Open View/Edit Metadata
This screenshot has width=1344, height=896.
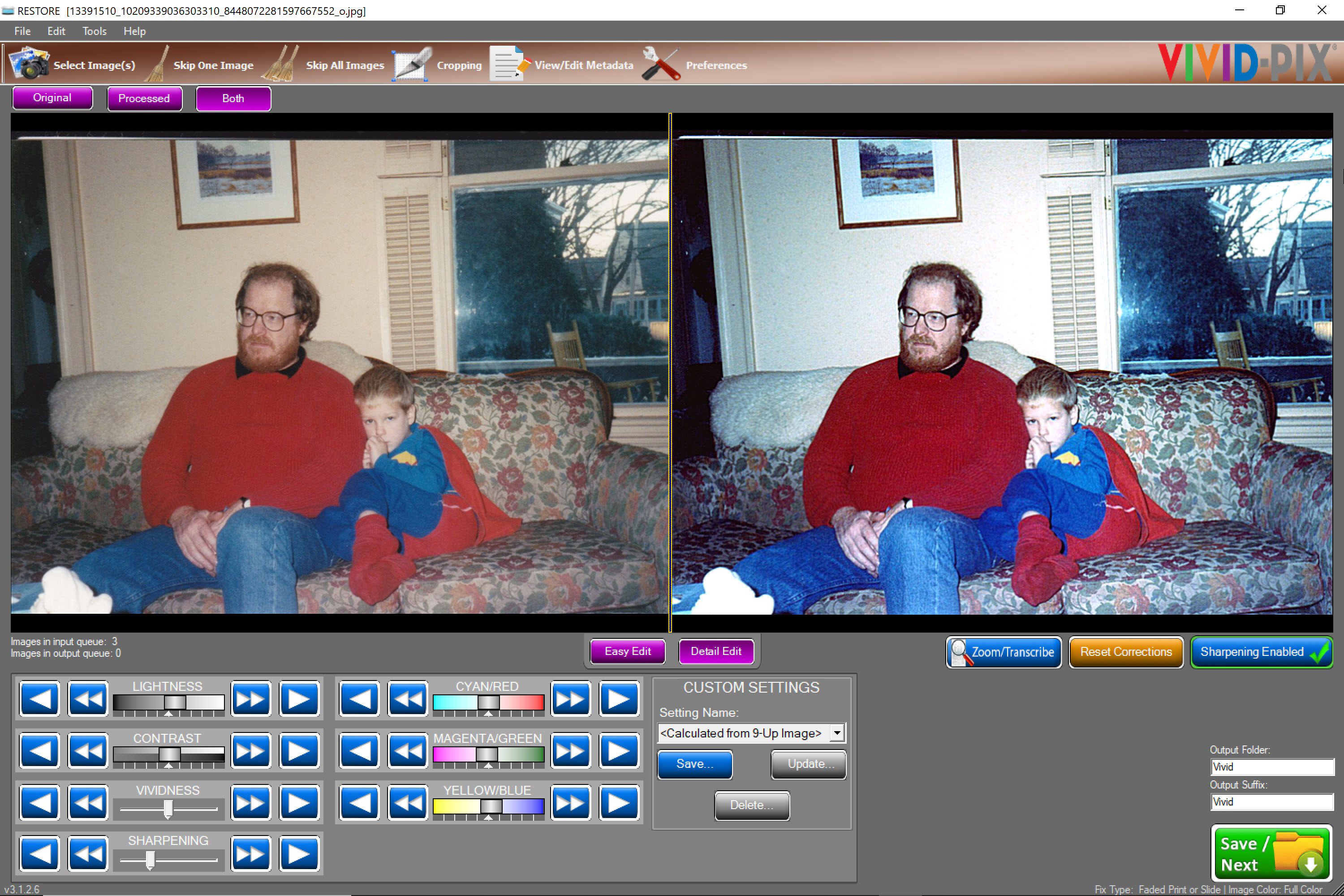tap(562, 64)
